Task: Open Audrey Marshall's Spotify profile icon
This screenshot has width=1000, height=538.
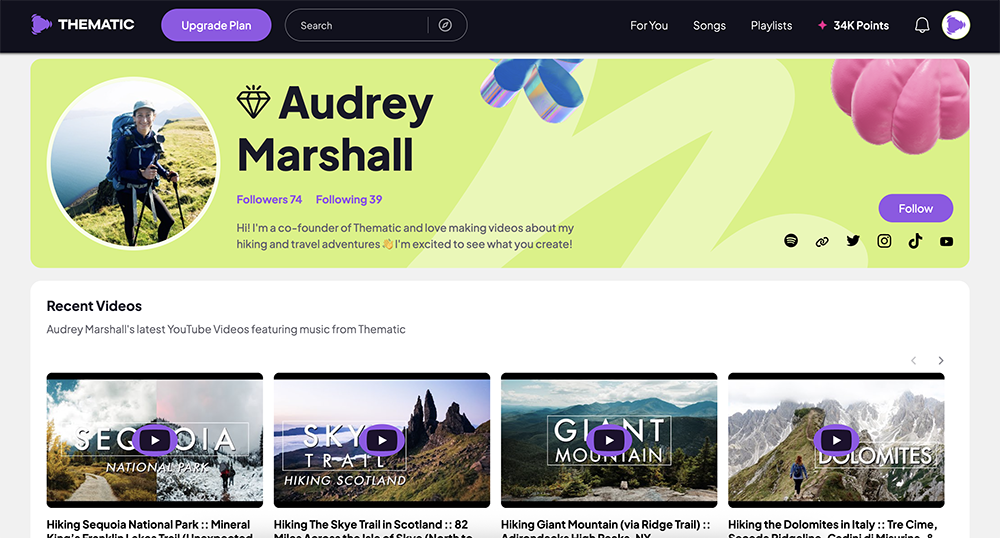Action: click(791, 240)
